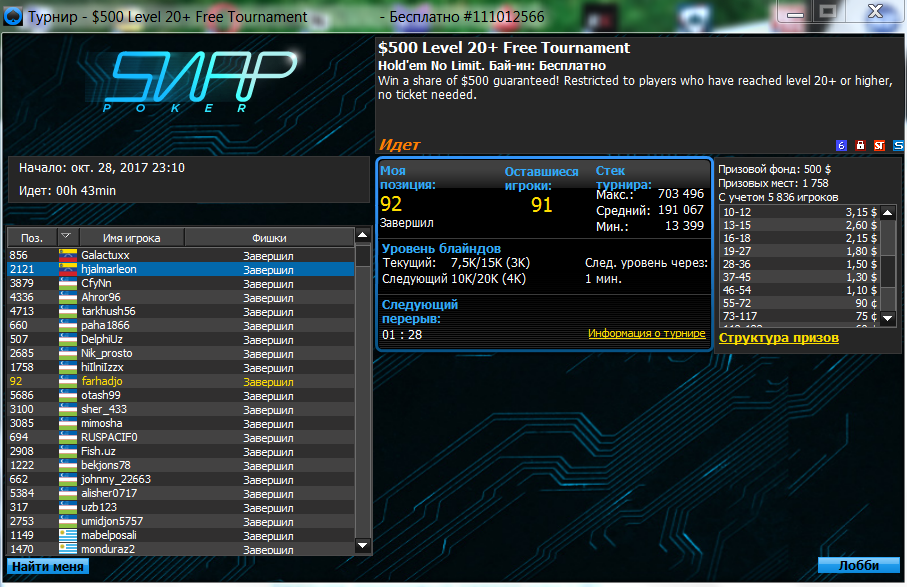Image resolution: width=907 pixels, height=587 pixels.
Task: Click the Начало: окт. 28, 2017 23:10 text
Action: (x=102, y=168)
